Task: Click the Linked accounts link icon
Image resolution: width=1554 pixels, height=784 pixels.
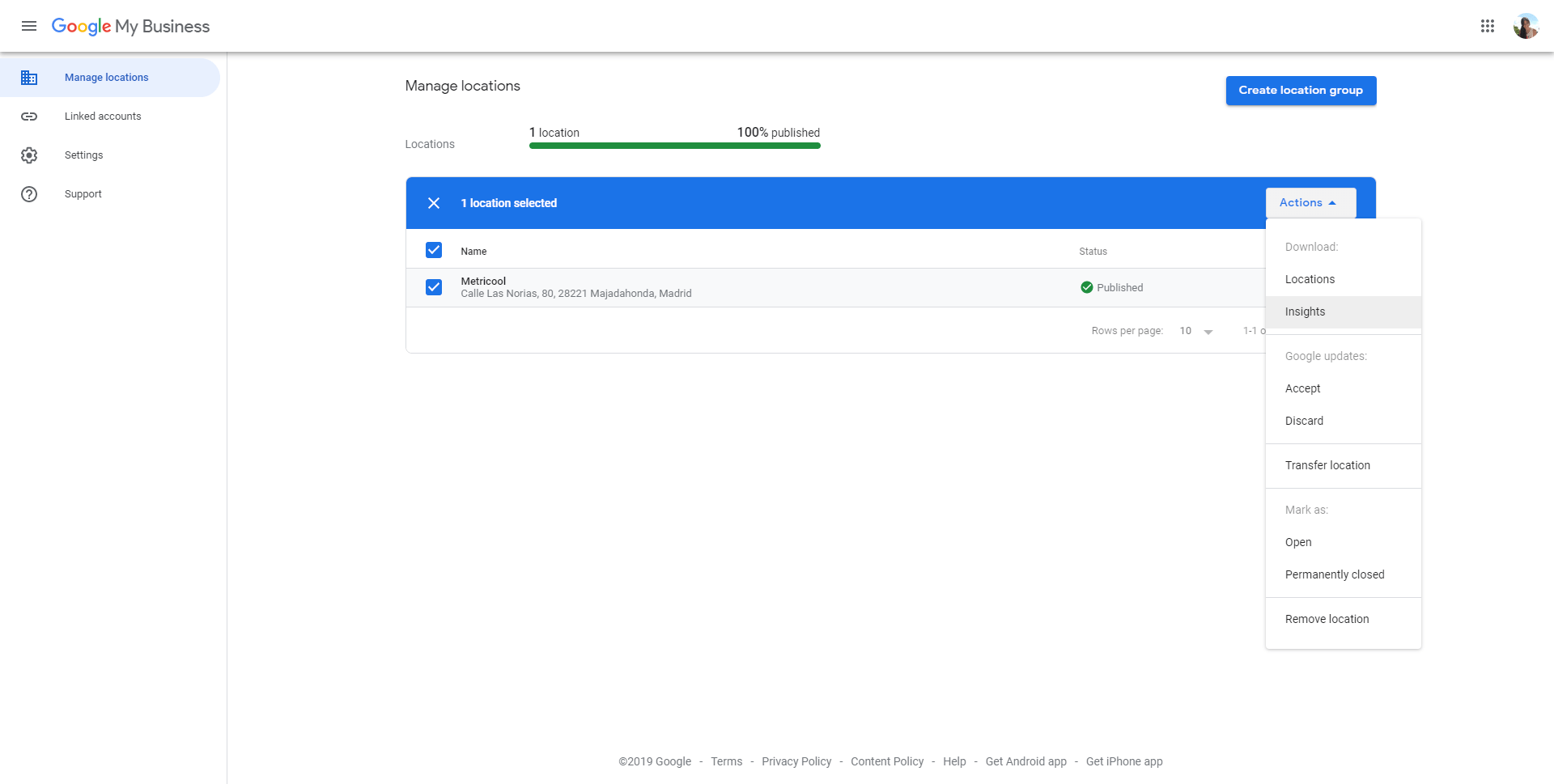Action: point(29,117)
